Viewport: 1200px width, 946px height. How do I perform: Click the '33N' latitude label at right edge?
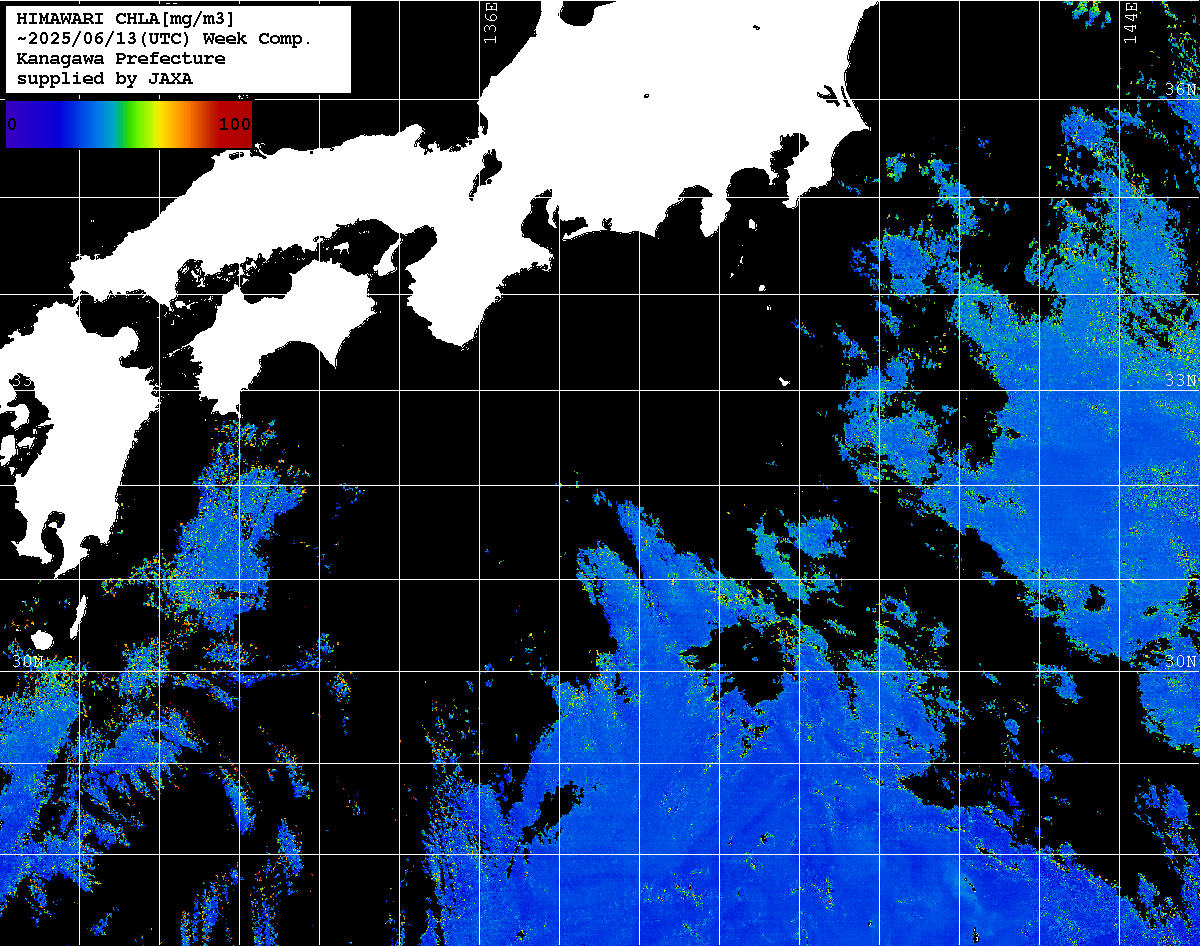point(1181,381)
